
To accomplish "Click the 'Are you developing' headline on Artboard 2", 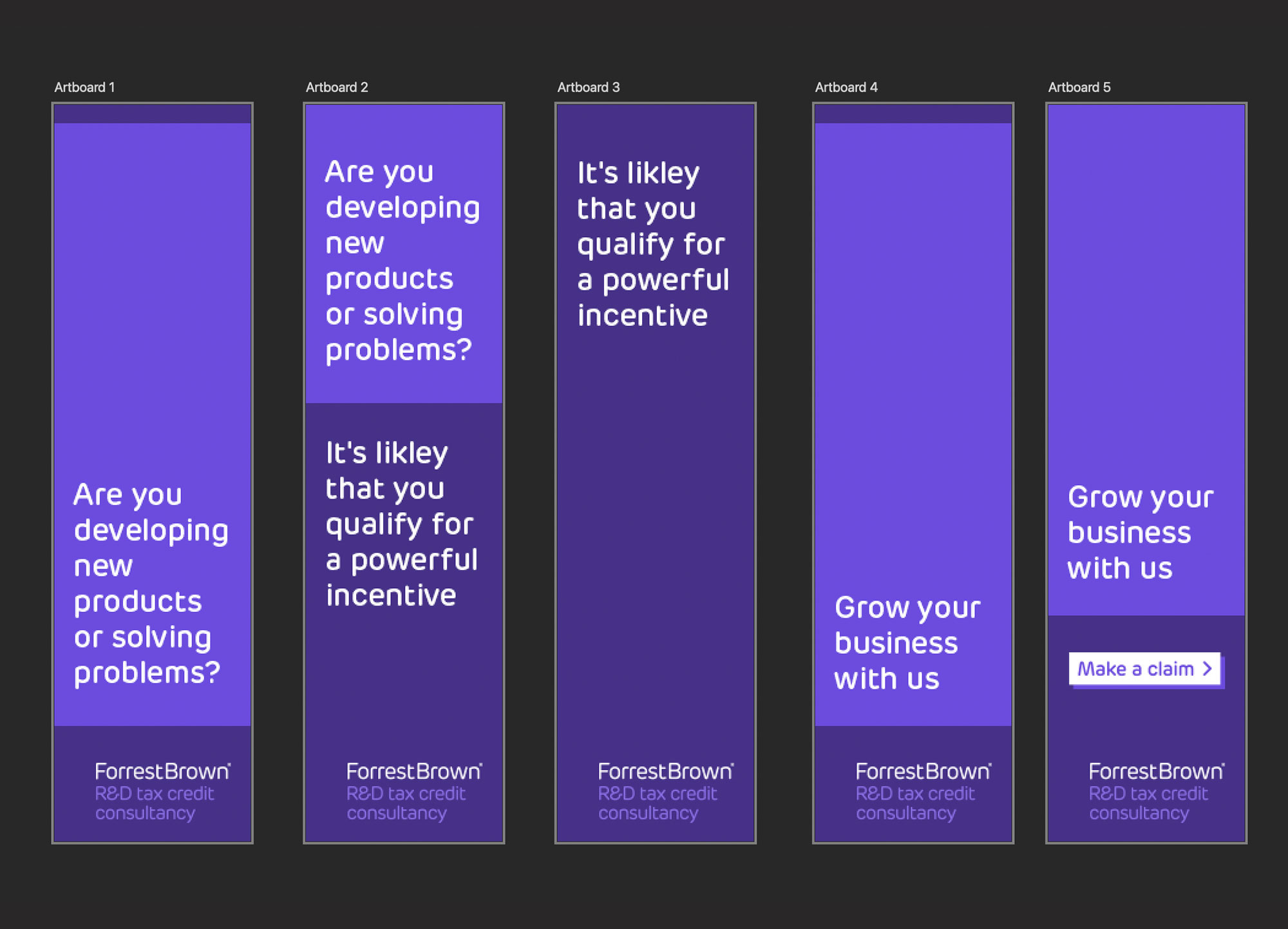I will (401, 261).
